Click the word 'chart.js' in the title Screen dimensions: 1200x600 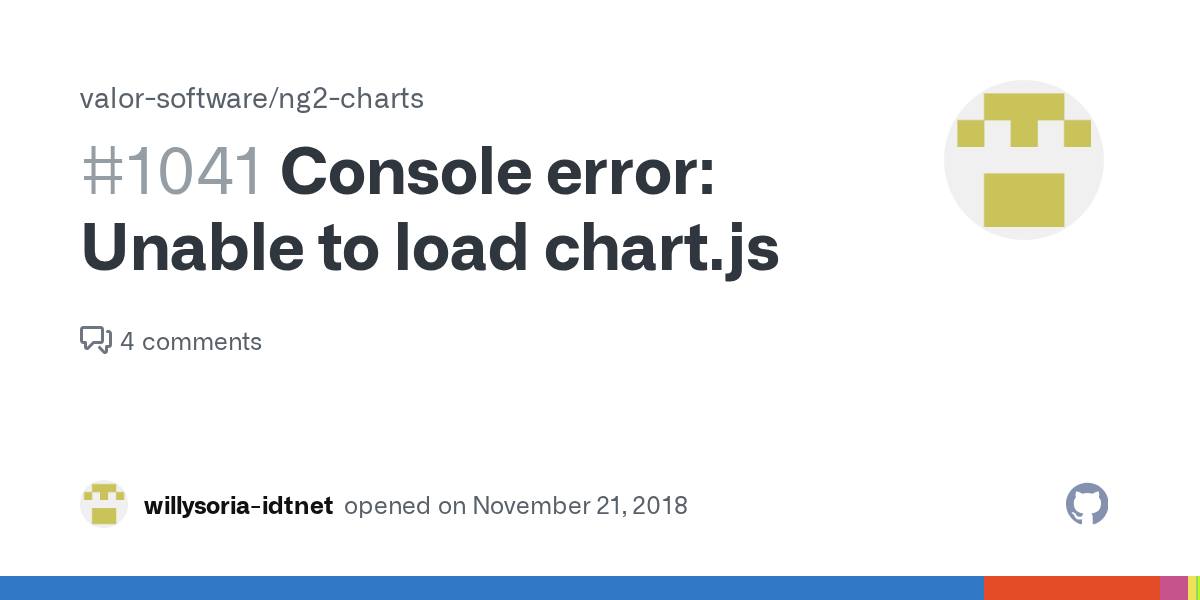click(662, 250)
